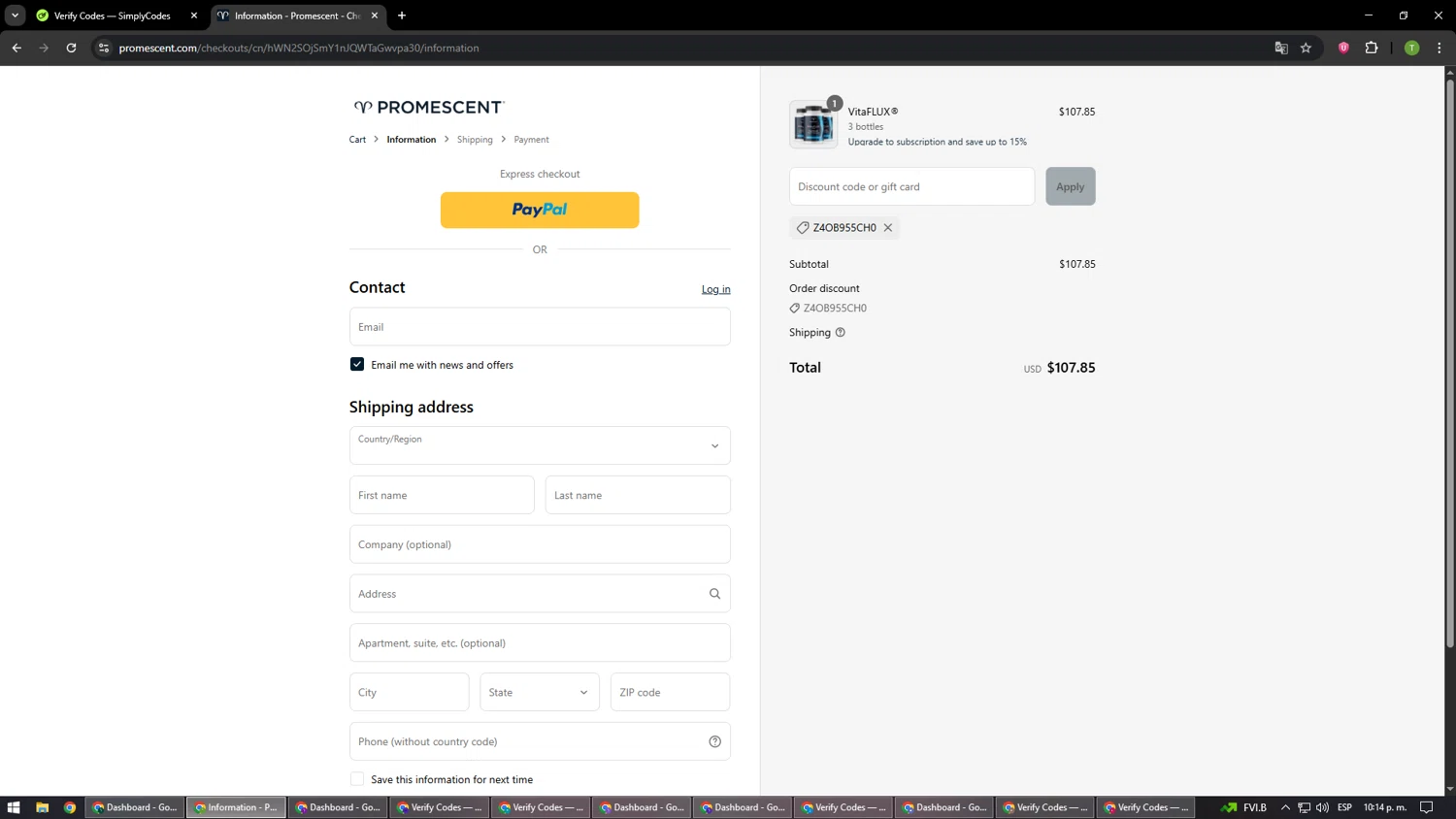Click the browser Back button
The height and width of the screenshot is (819, 1456).
(x=17, y=48)
